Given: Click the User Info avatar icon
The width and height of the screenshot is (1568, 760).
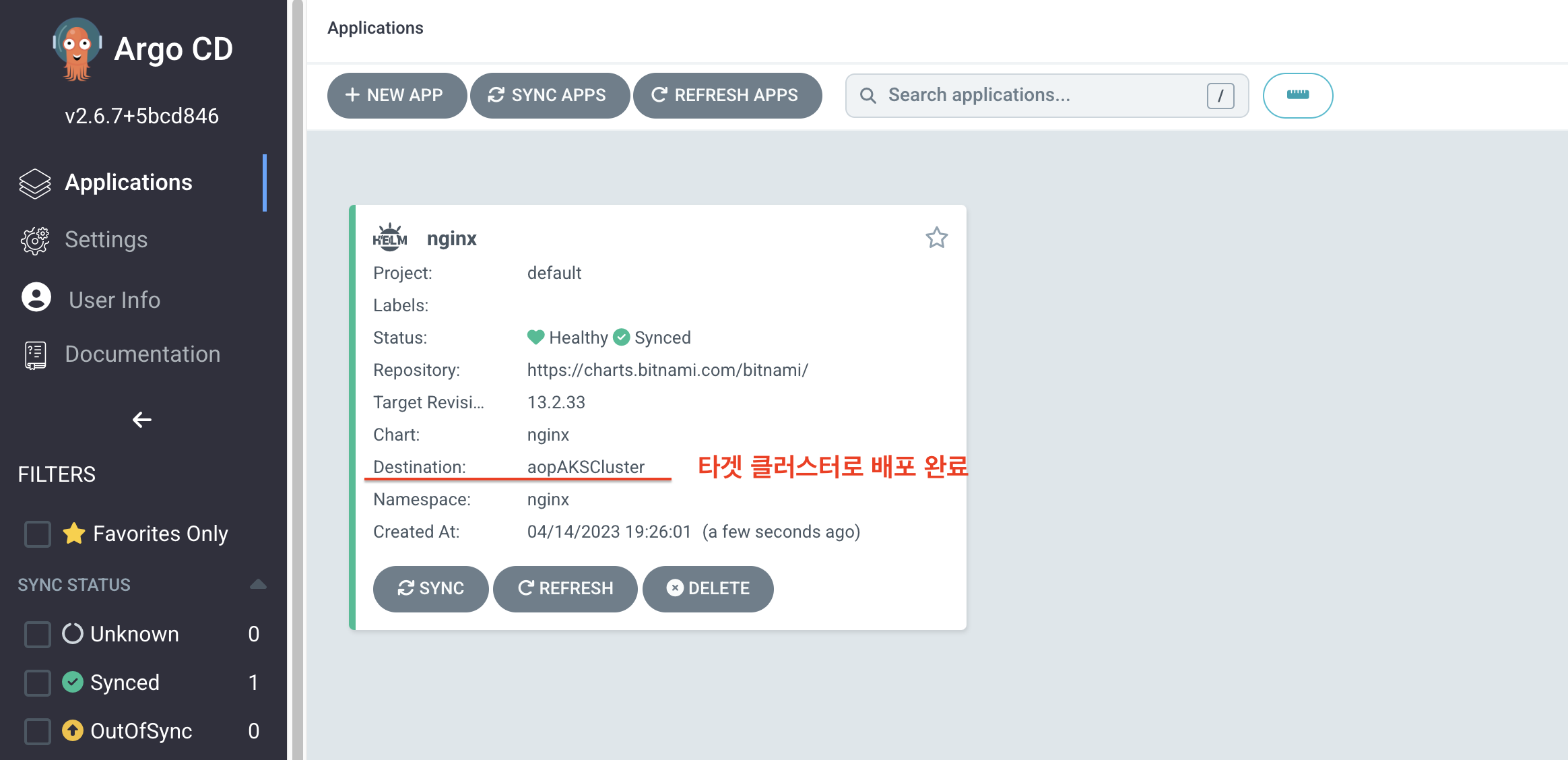Looking at the screenshot, I should coord(36,297).
